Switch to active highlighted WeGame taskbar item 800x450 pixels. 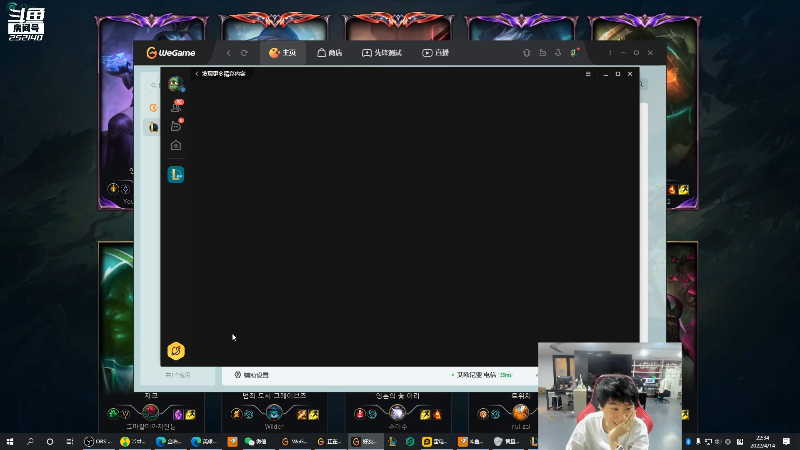point(365,441)
